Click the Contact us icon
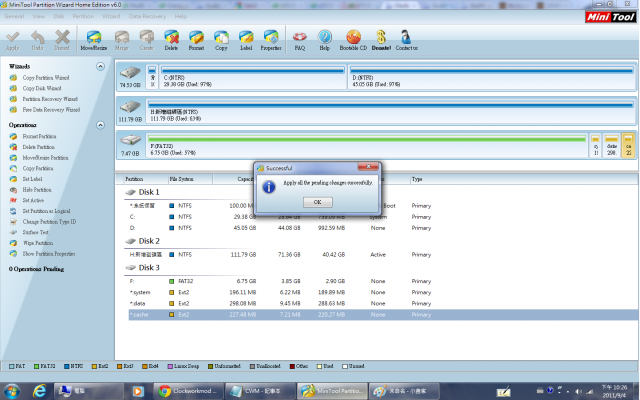This screenshot has width=640, height=400. (406, 40)
